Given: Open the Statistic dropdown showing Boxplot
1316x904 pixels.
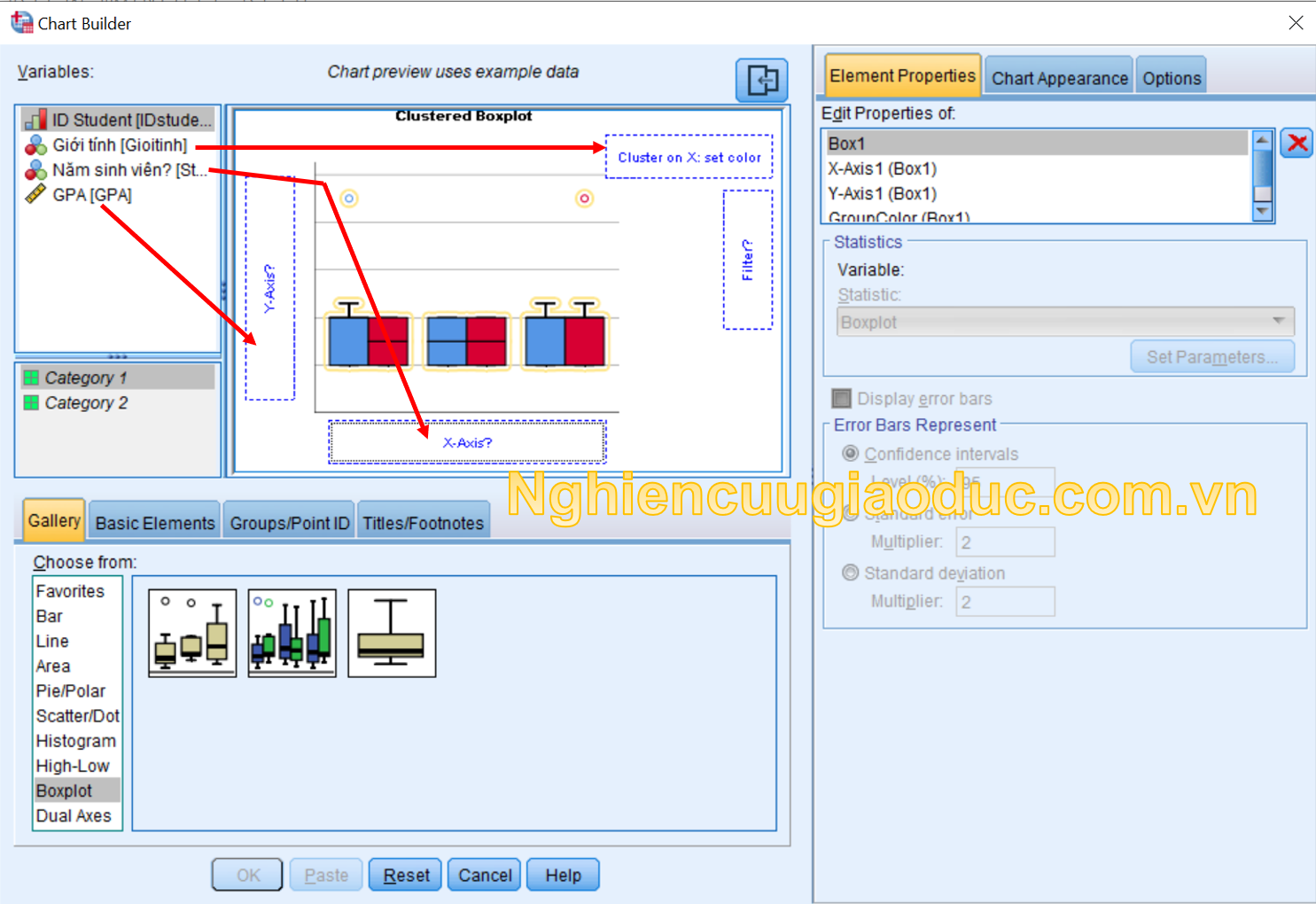Looking at the screenshot, I should point(1064,322).
